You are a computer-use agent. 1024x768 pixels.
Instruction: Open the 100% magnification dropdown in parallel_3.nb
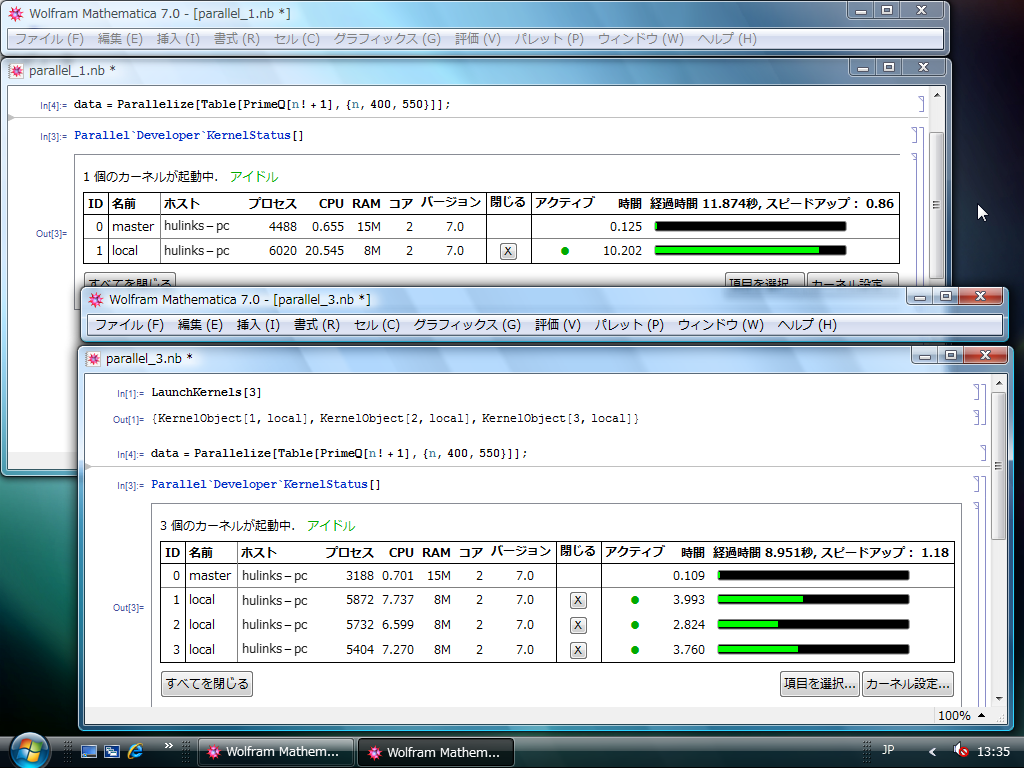click(961, 716)
